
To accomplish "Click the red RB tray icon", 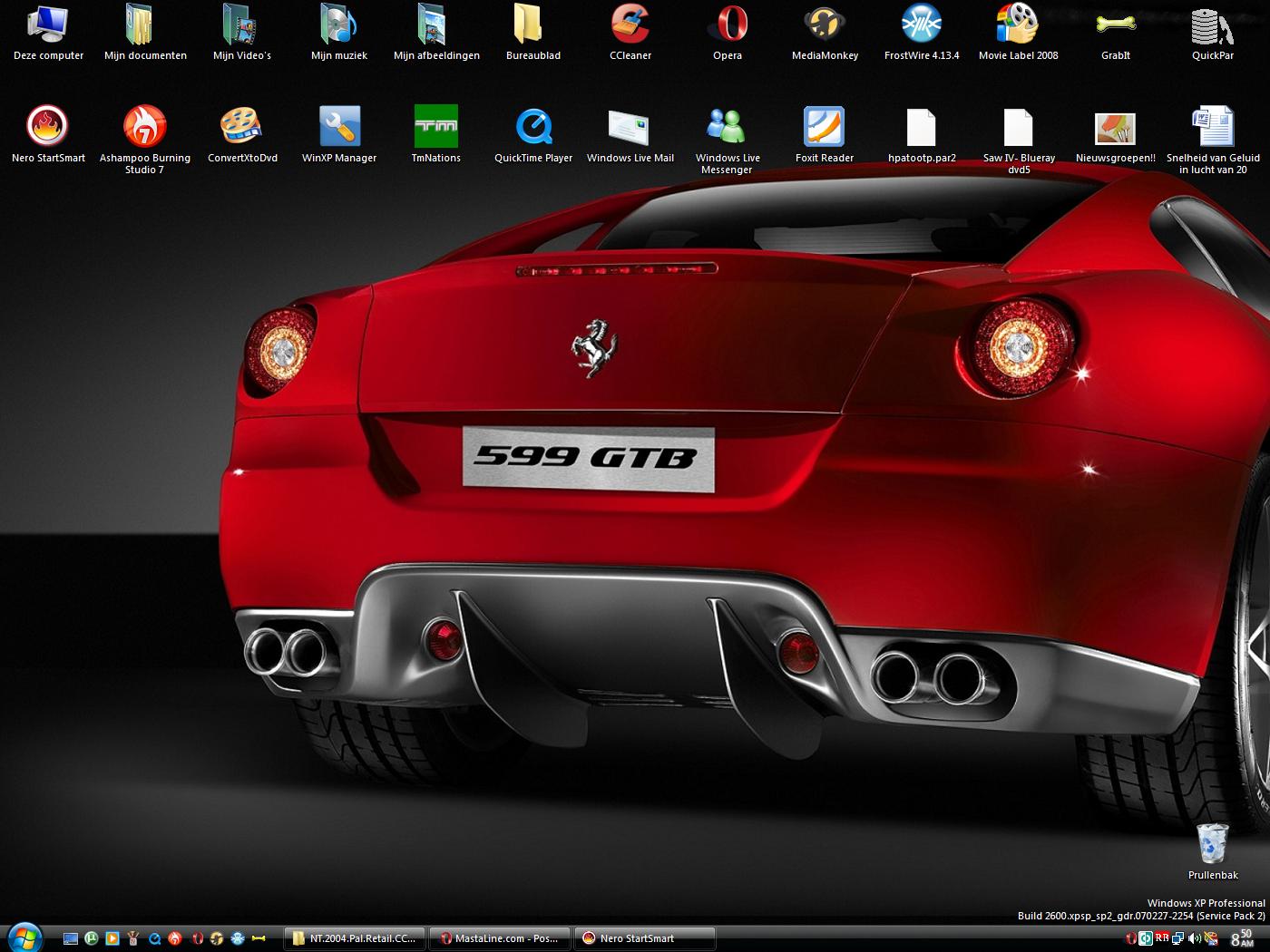I will pos(1162,937).
